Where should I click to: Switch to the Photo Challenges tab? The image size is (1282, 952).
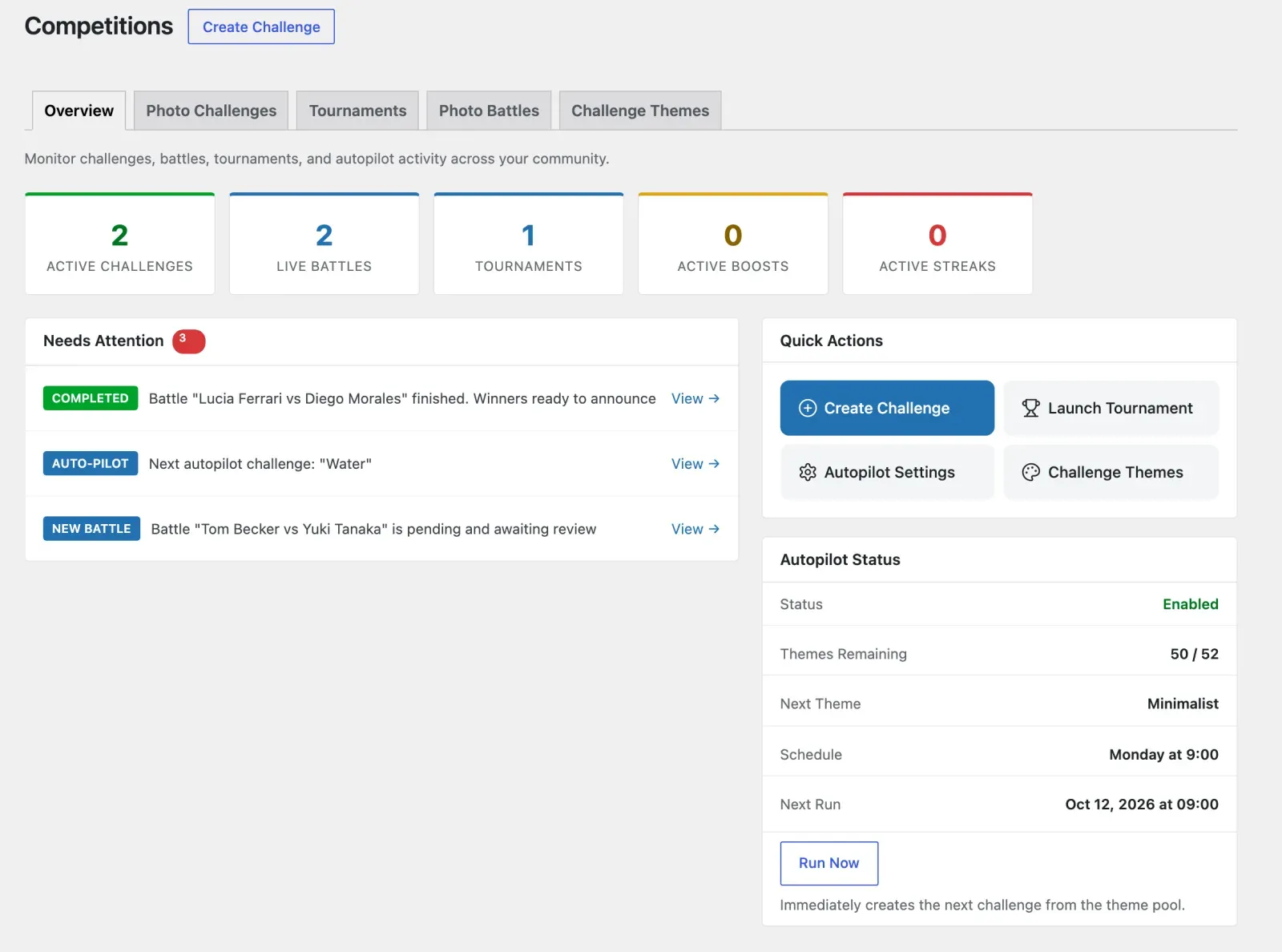(x=211, y=111)
